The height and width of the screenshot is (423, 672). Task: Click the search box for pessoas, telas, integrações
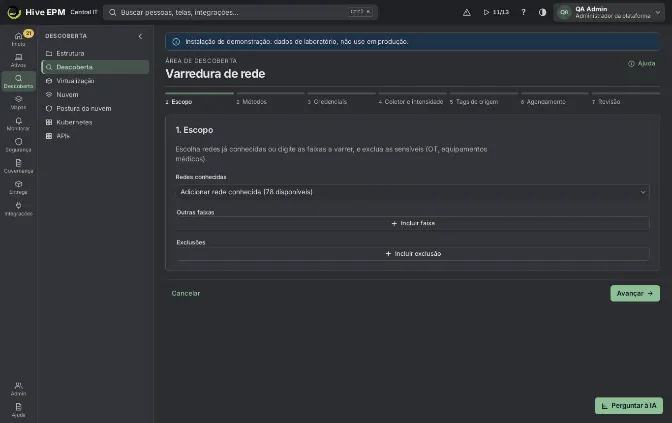[240, 12]
